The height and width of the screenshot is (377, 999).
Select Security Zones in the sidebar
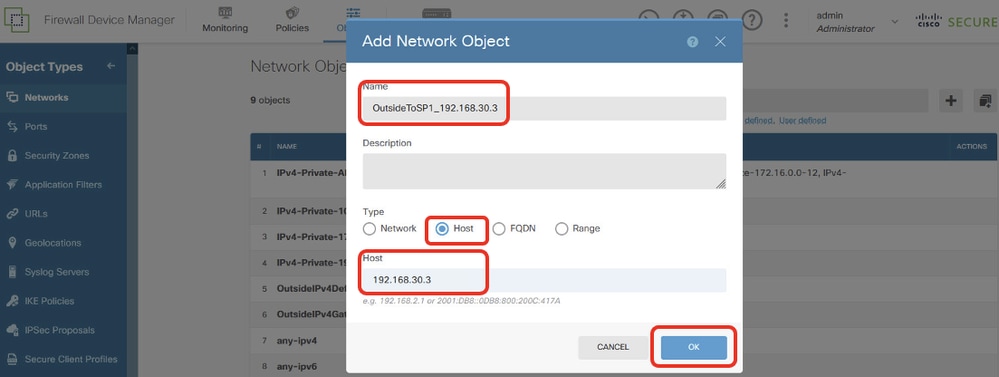(64, 155)
